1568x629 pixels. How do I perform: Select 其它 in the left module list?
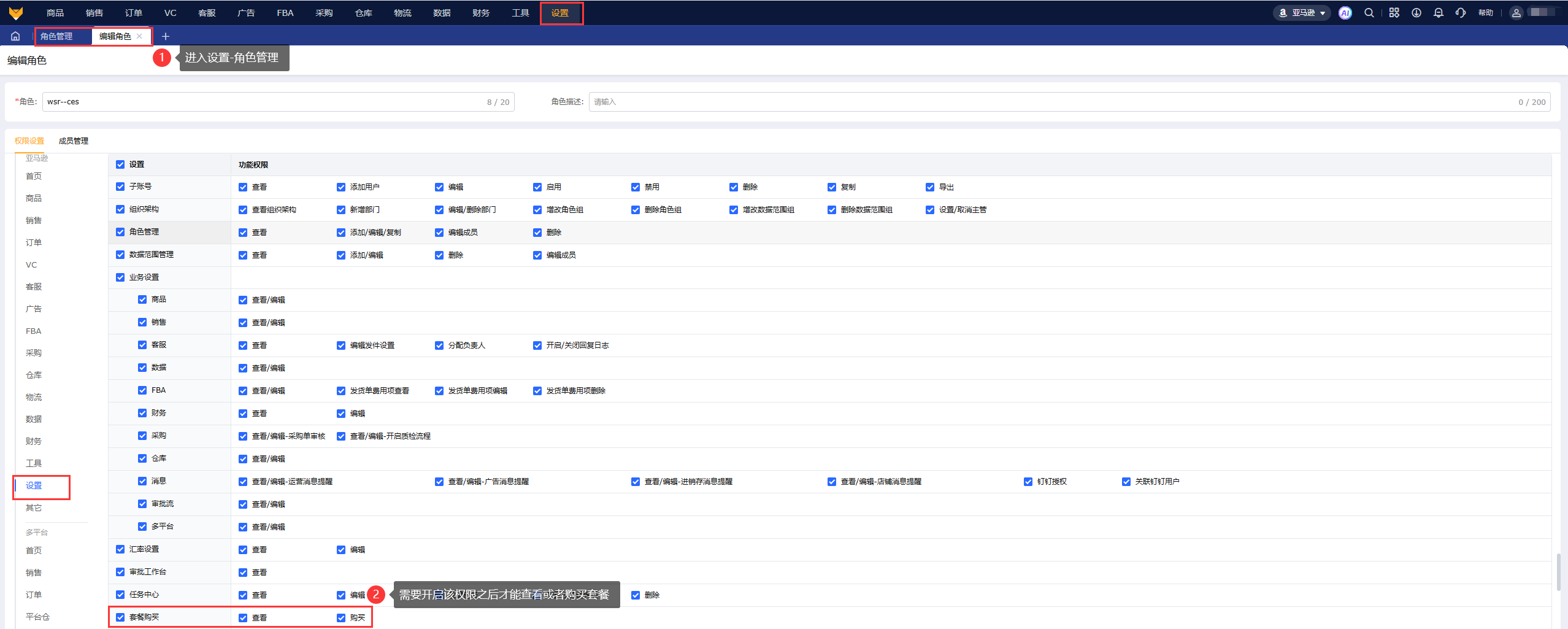point(34,508)
